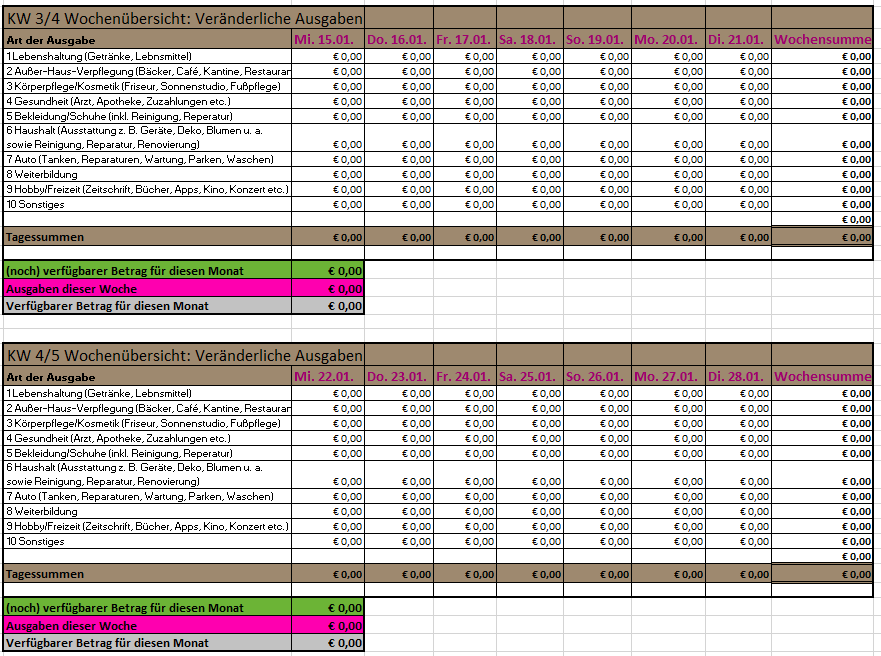
Task: Select the Do. 23.01. column header cell
Action: 399,377
